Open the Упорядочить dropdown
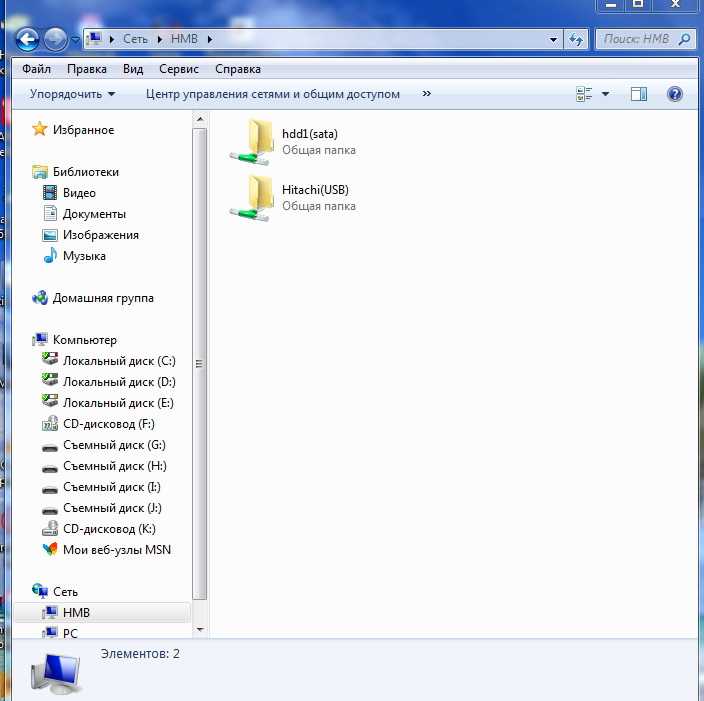This screenshot has width=704, height=701. coord(72,94)
